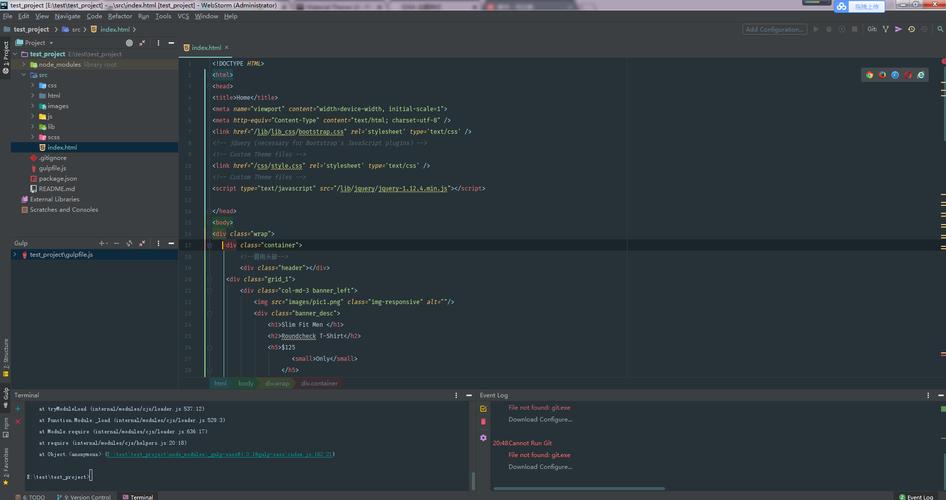Open the Tools menu
The height and width of the screenshot is (500, 946).
click(163, 16)
